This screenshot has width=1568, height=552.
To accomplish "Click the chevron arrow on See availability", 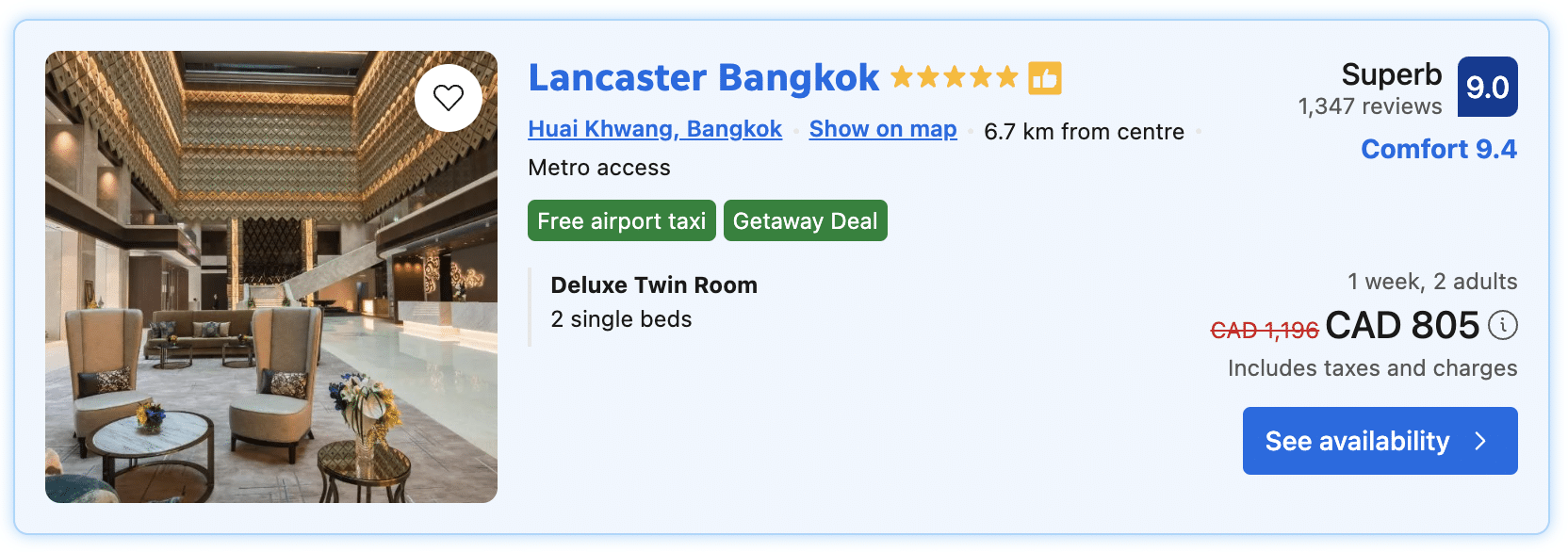I will click(x=1480, y=441).
